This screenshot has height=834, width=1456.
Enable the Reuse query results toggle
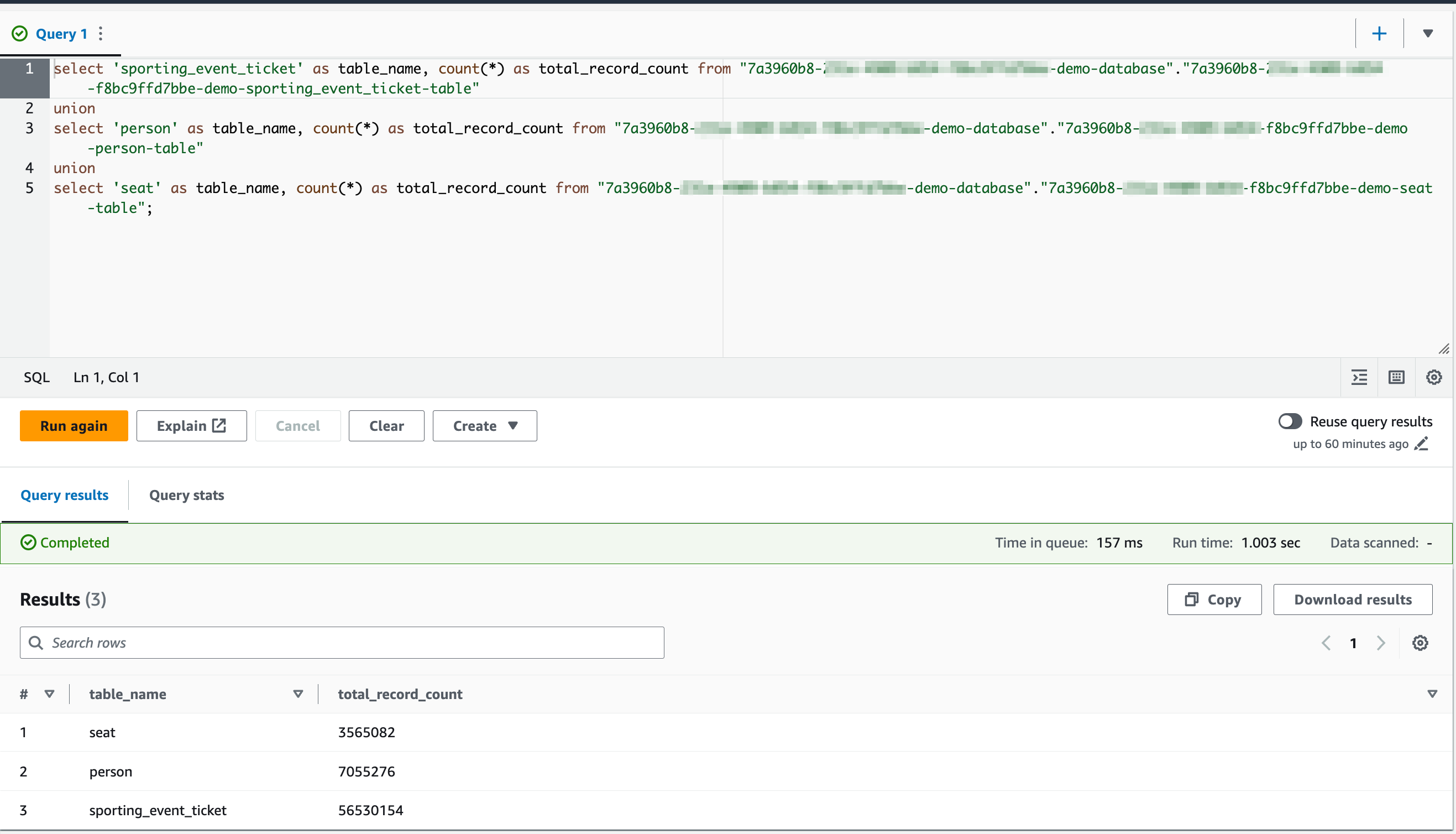(1290, 421)
